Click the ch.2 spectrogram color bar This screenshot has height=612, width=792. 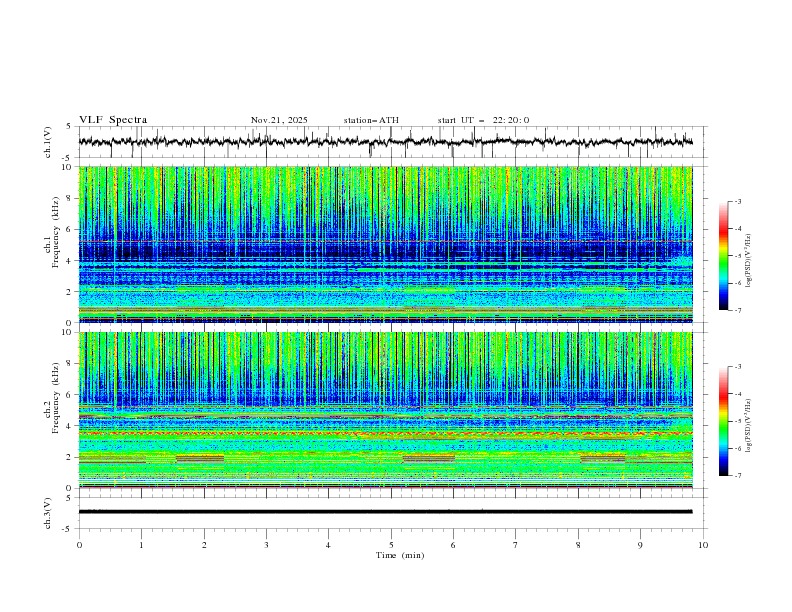point(723,421)
